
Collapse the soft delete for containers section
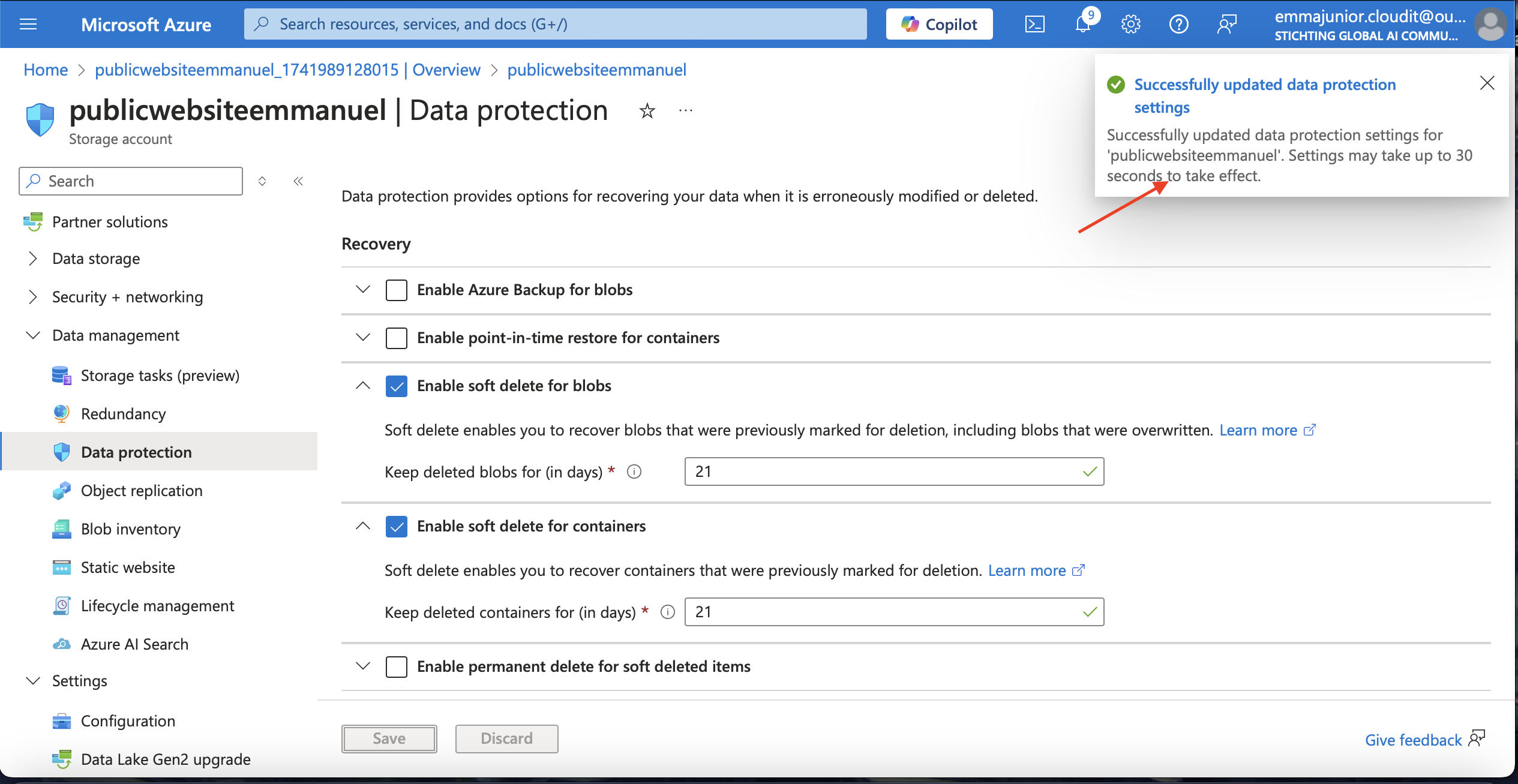[363, 525]
